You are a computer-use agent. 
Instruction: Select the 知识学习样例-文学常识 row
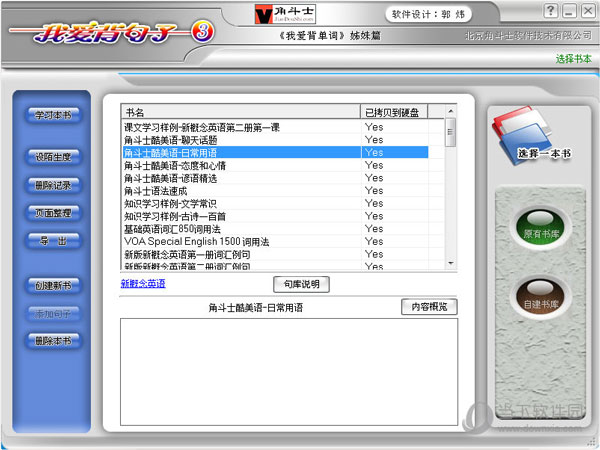click(x=276, y=203)
